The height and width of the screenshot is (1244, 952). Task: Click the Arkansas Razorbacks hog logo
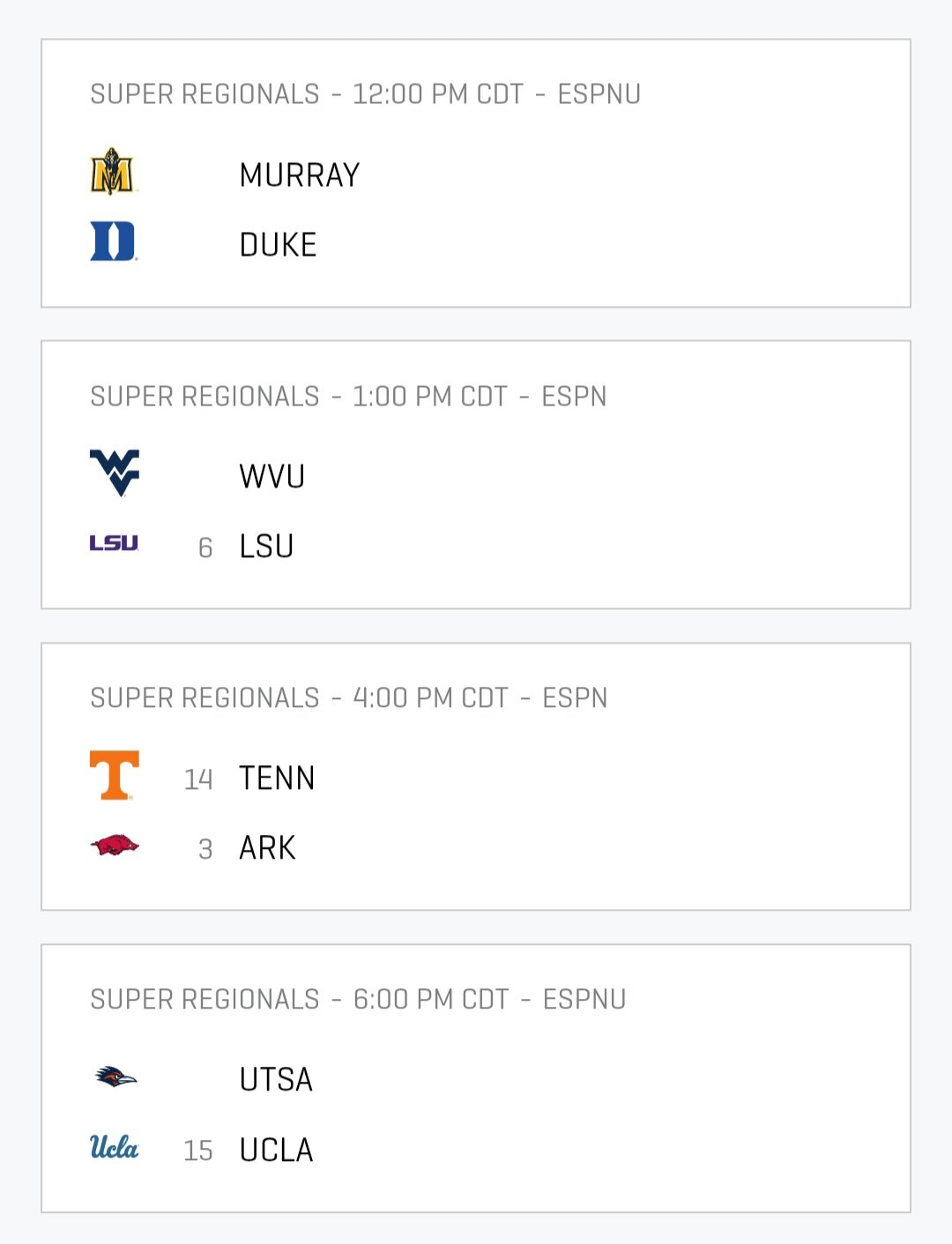(115, 845)
